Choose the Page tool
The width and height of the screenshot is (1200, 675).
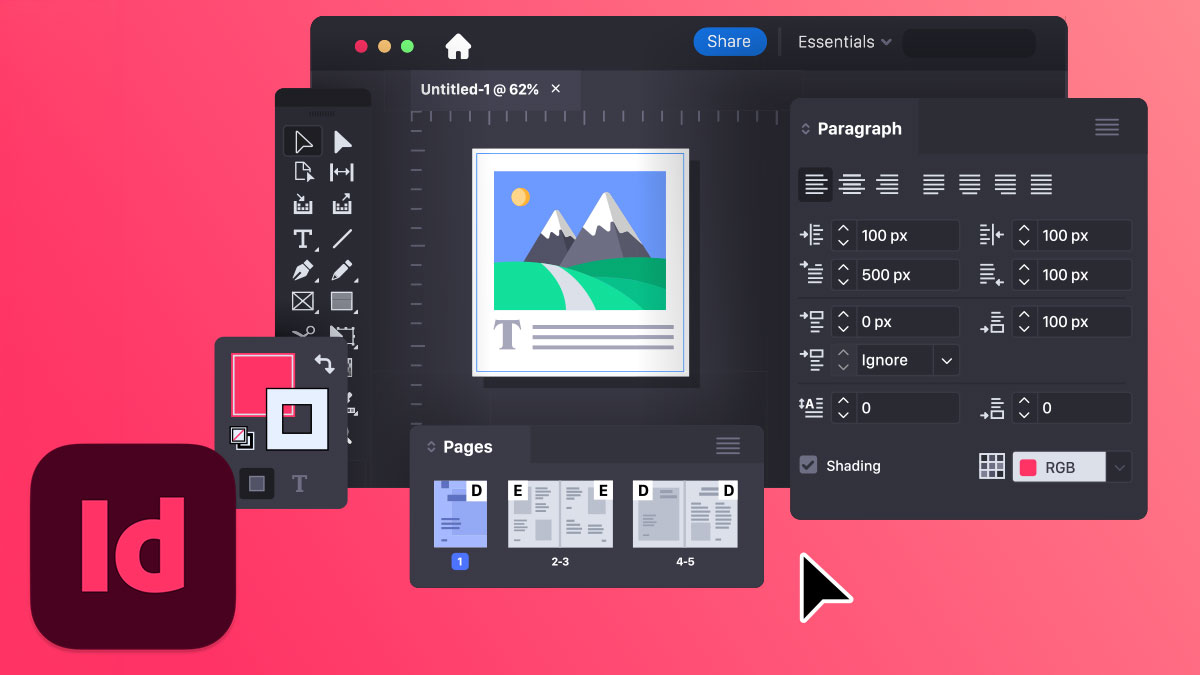303,172
